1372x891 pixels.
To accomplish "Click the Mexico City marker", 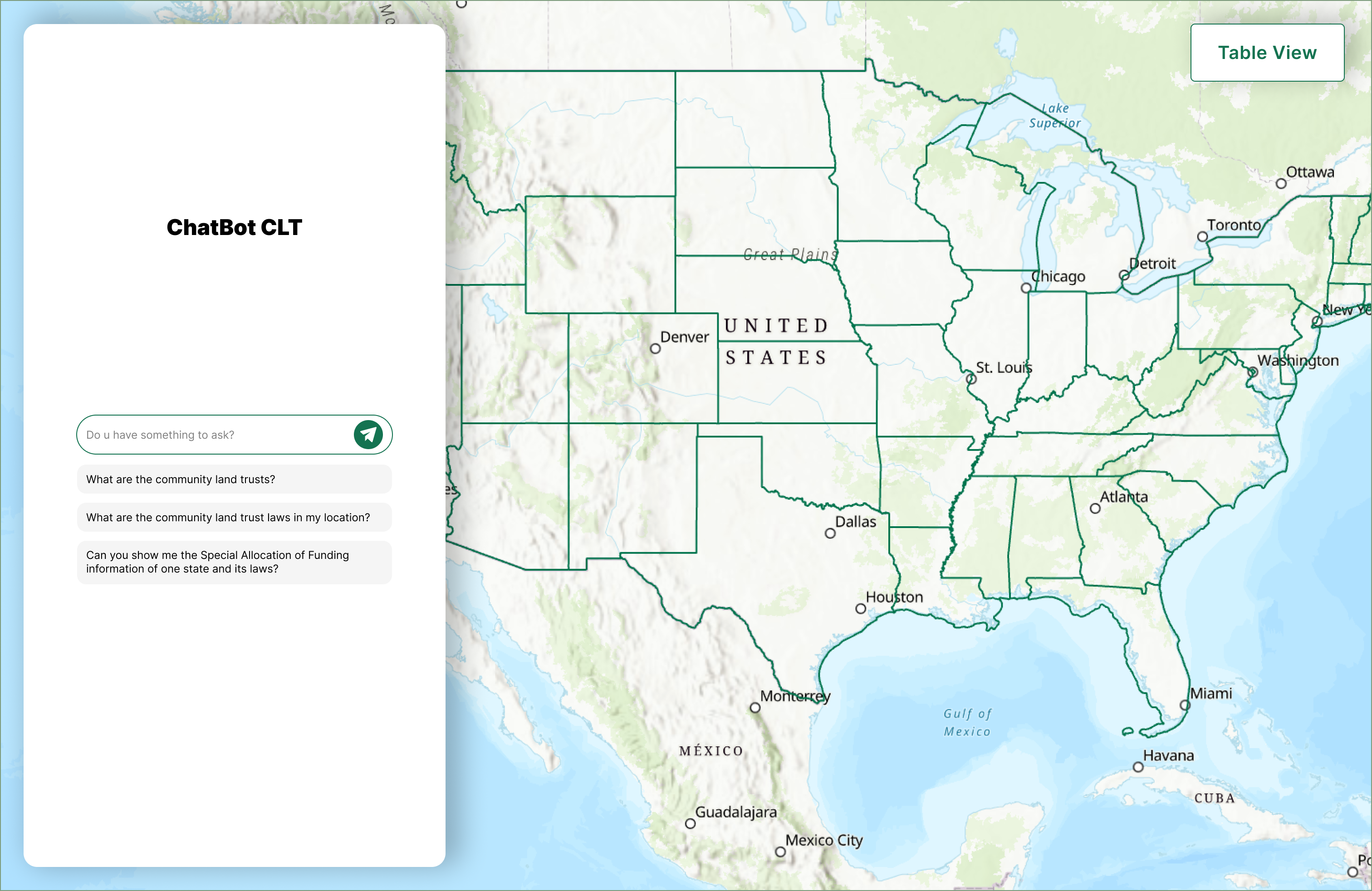I will click(x=780, y=852).
